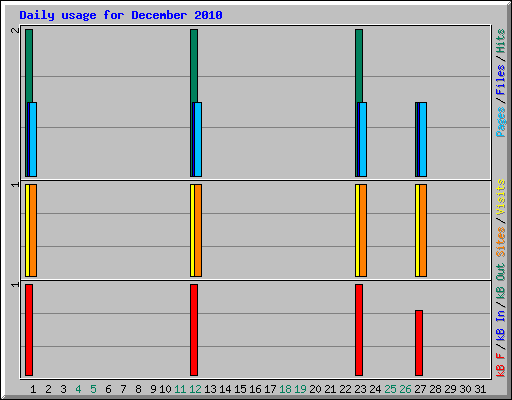Click the red kB F bar on day 12
Viewport: 512px width, 400px height.
point(194,330)
